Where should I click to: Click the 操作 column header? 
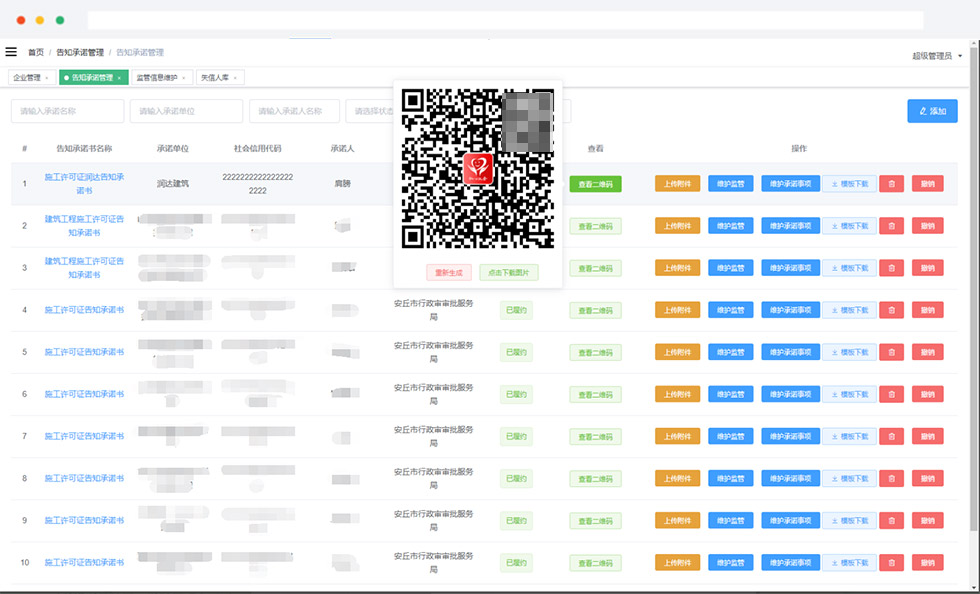click(x=799, y=149)
